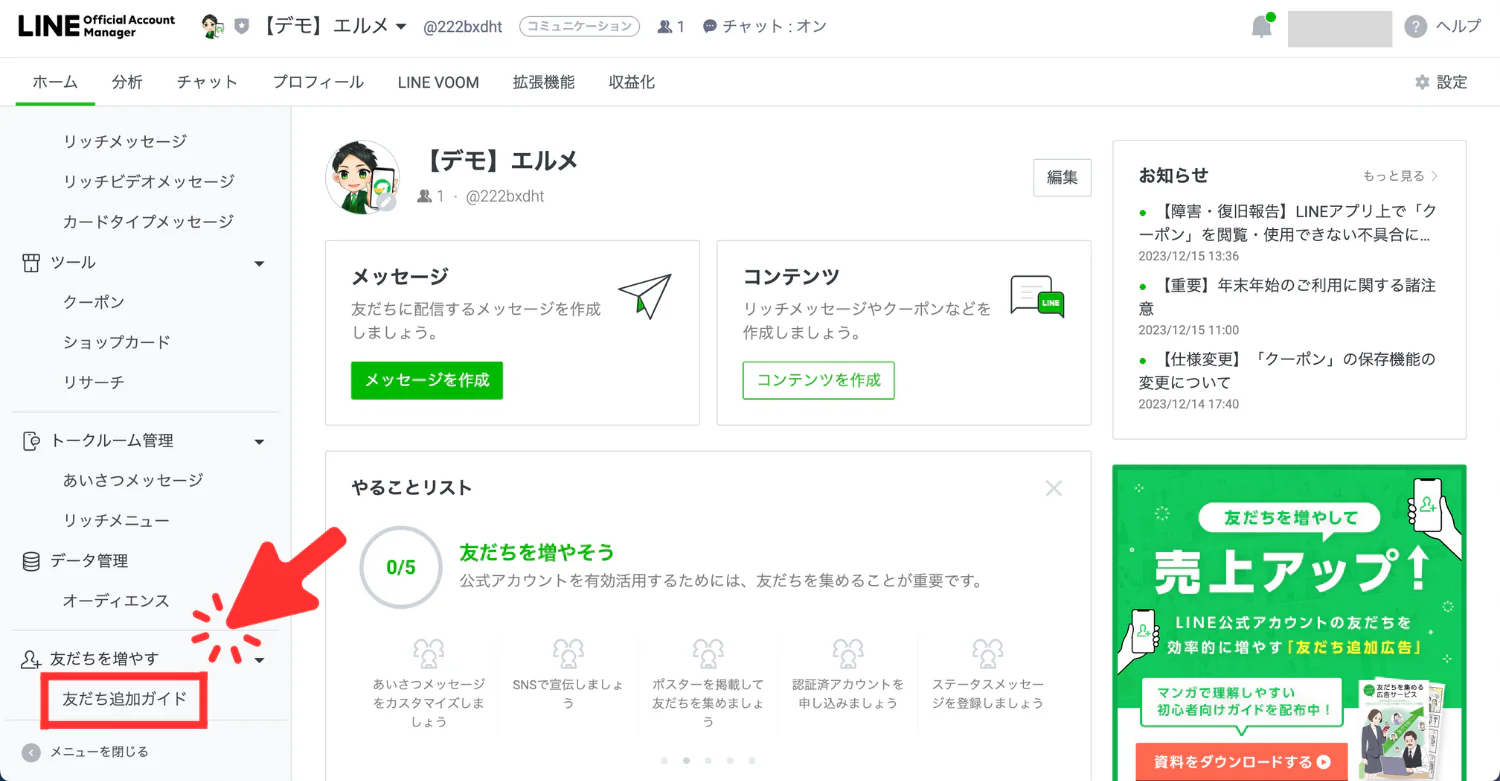Click the あいさつメッセージをカスタマイズ task icon
The width and height of the screenshot is (1500, 781).
click(429, 654)
